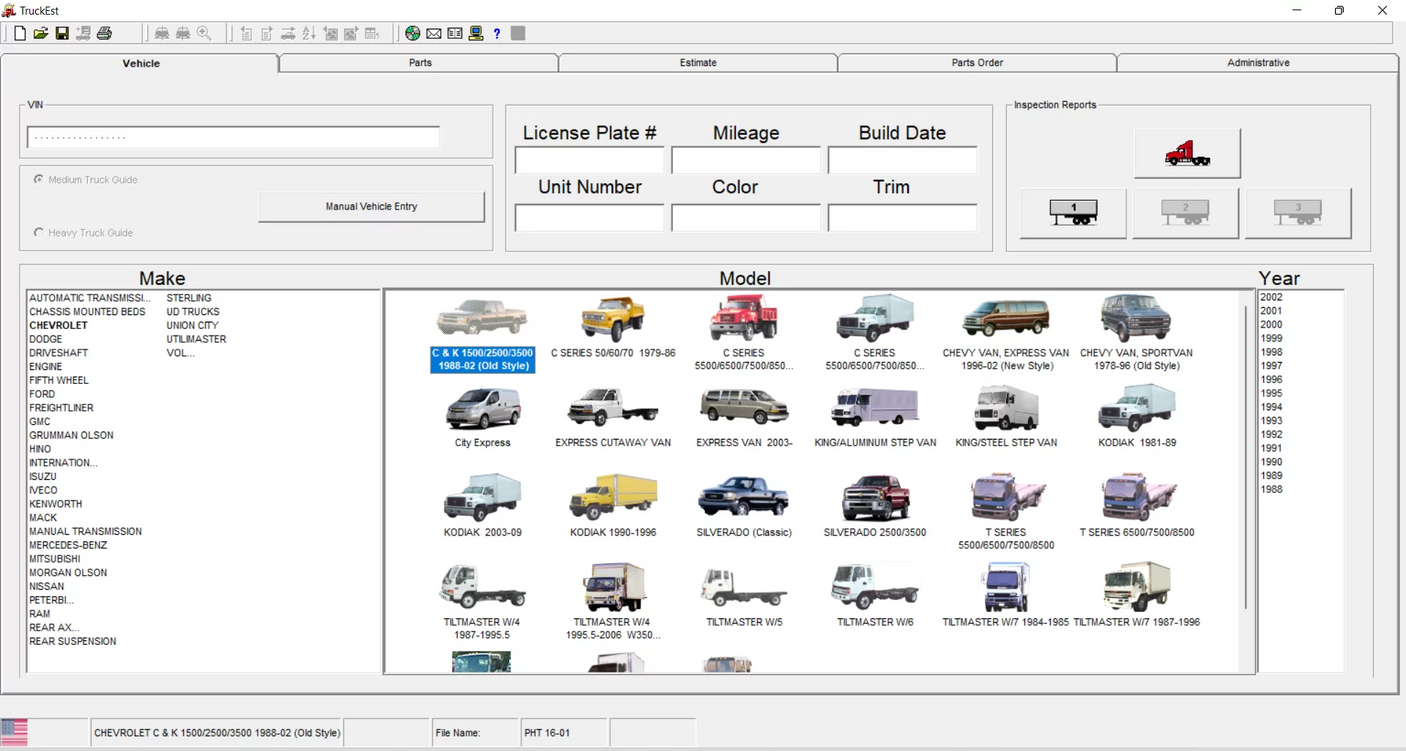Select the Heavy Truck Guide radio button
Screen dimensions: 1406x751
37,232
